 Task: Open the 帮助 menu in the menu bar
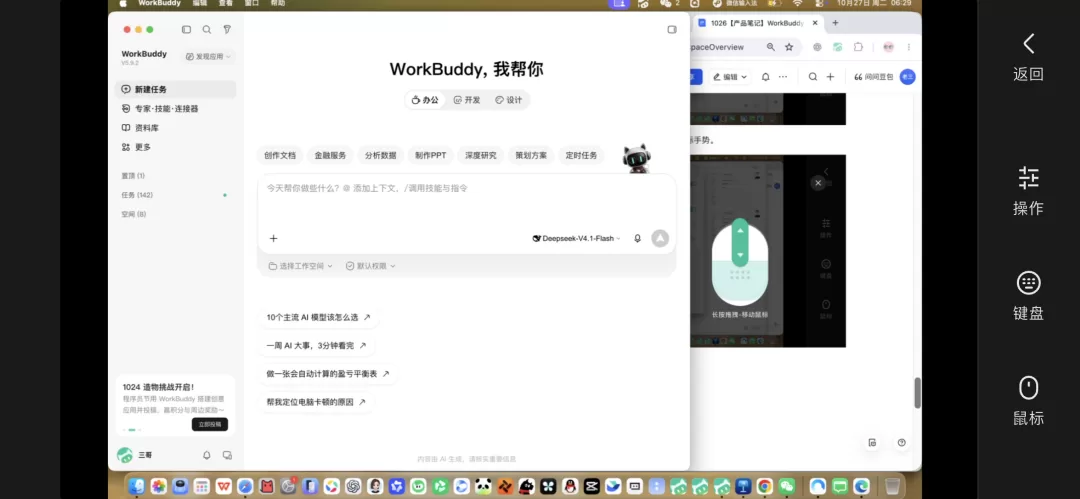pyautogui.click(x=278, y=3)
